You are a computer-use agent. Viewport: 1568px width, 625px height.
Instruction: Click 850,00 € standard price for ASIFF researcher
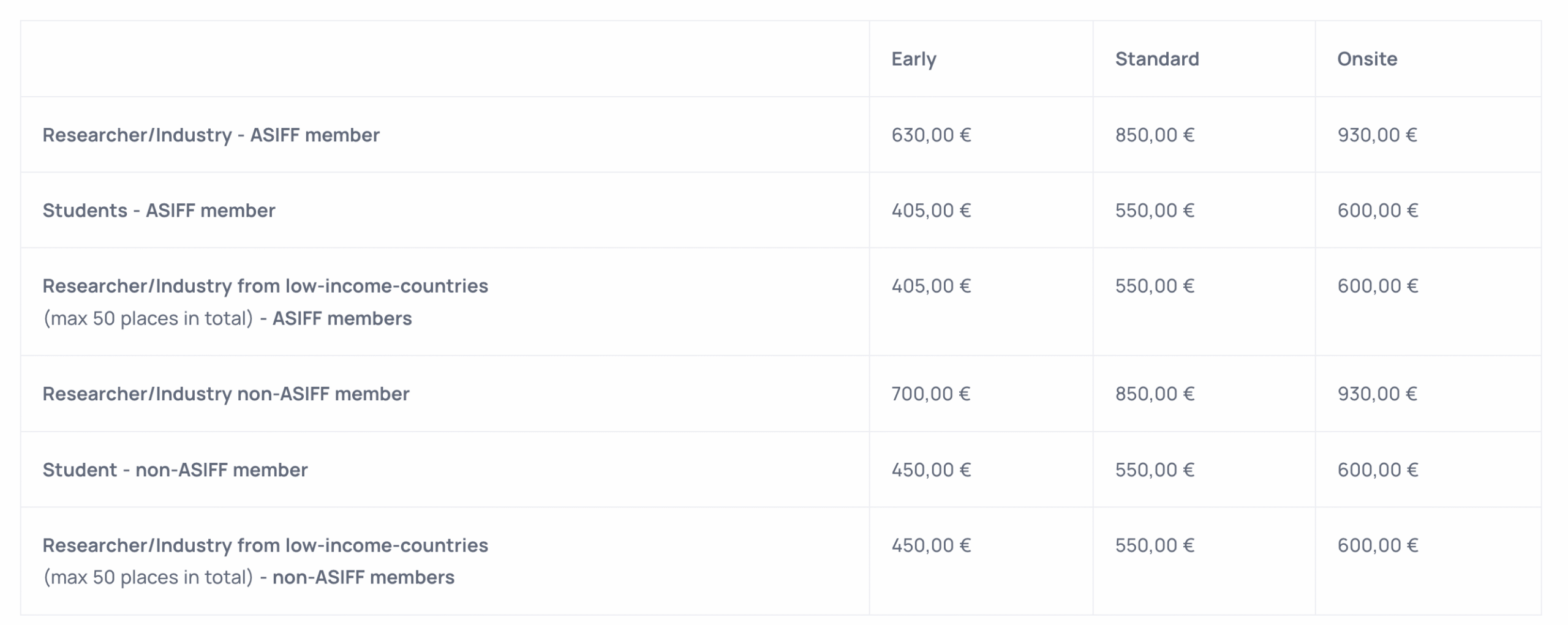(x=1154, y=135)
